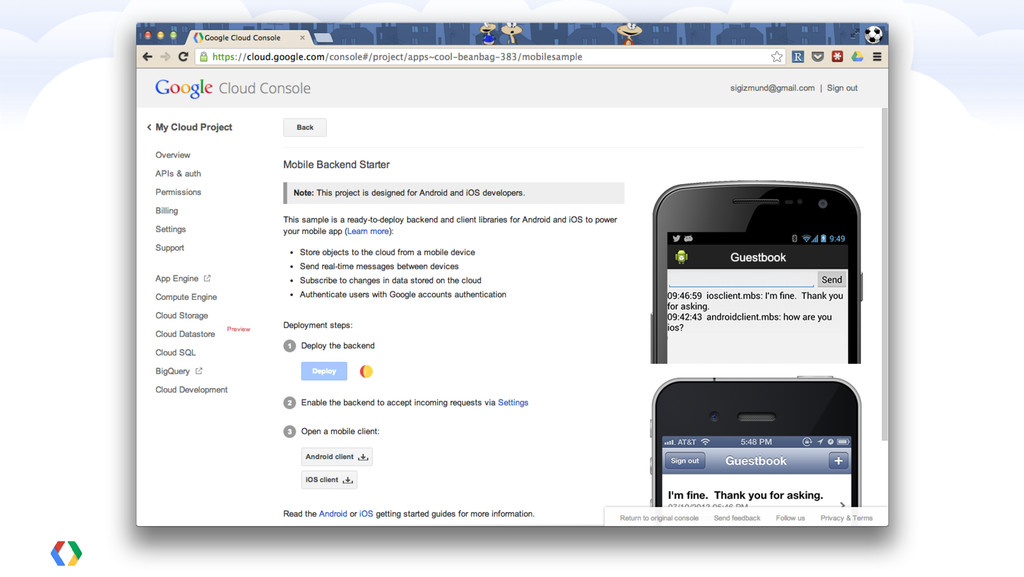
Task: Open Privacy & Terms footer link
Action: click(x=846, y=518)
